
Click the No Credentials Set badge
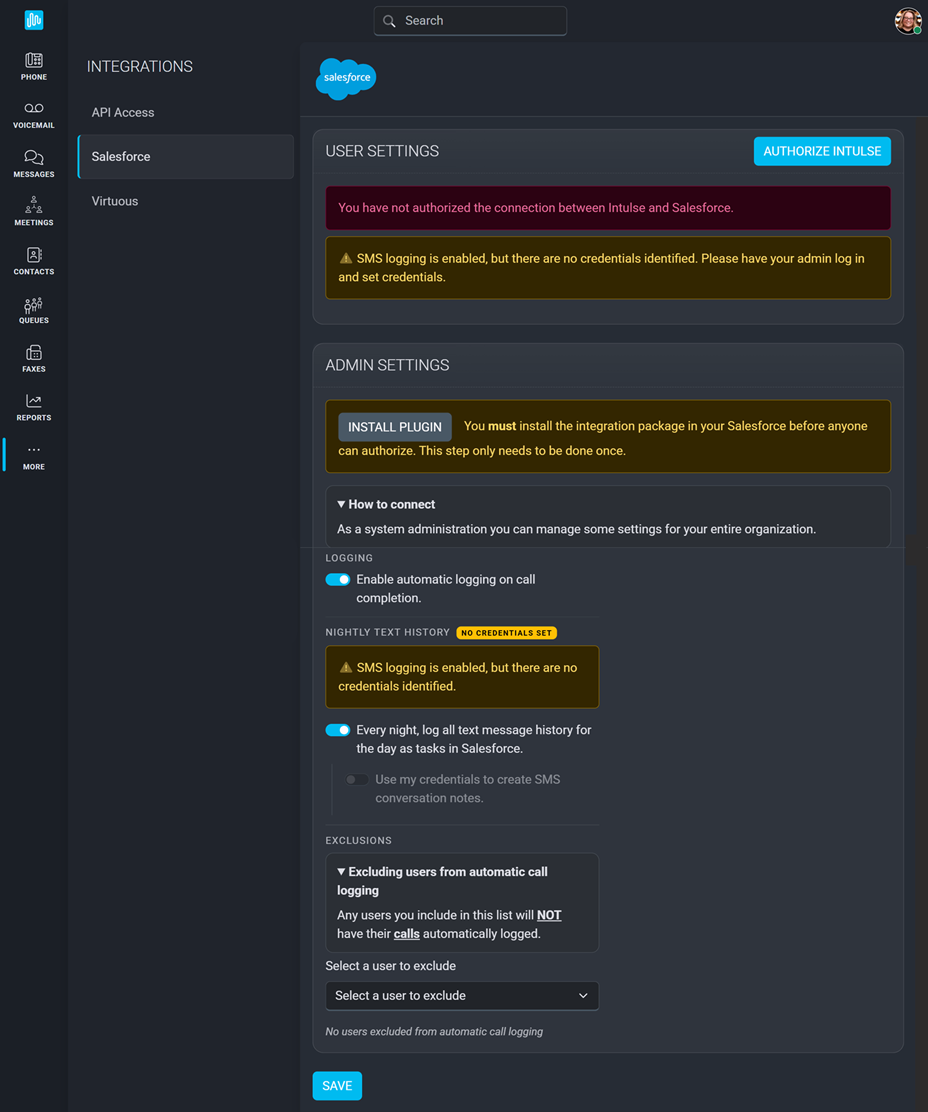[x=507, y=633]
